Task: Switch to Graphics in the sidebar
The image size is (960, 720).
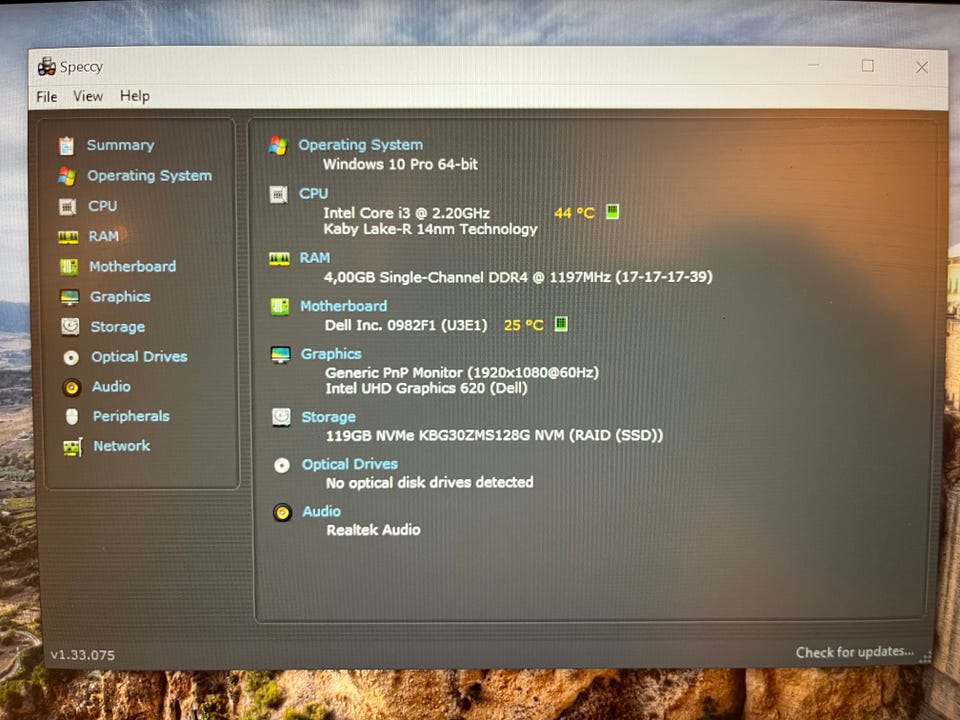Action: pyautogui.click(x=120, y=296)
